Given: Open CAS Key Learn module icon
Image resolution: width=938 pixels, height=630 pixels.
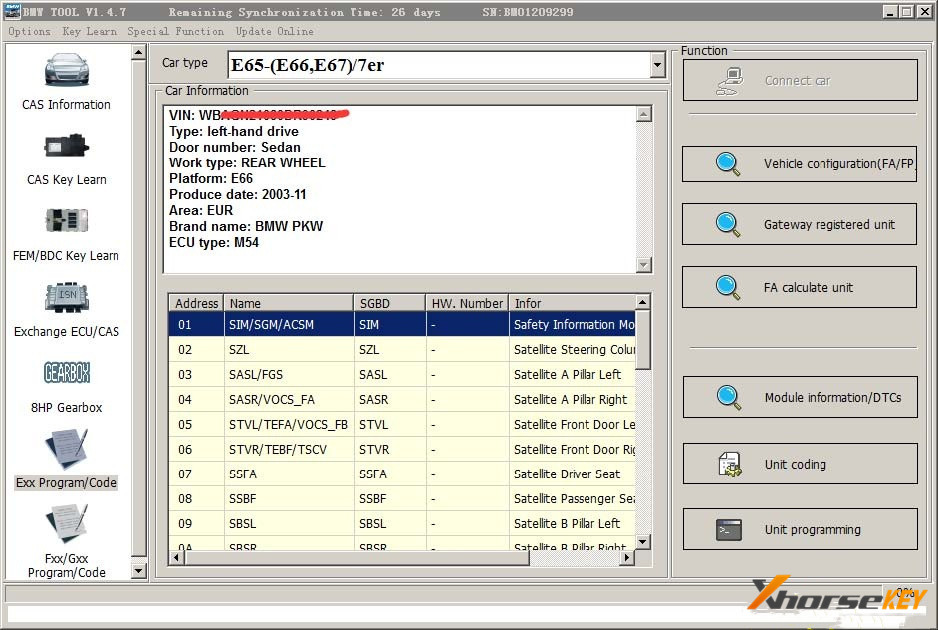Looking at the screenshot, I should pos(66,146).
